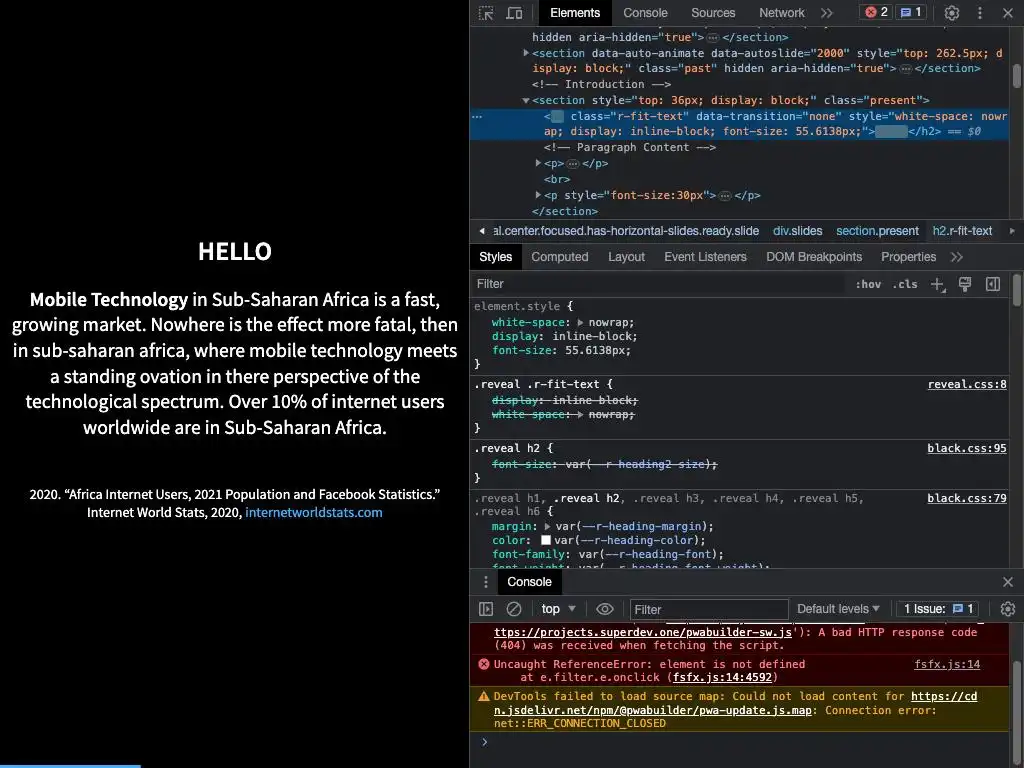Open the Properties pane tab

[x=908, y=257]
